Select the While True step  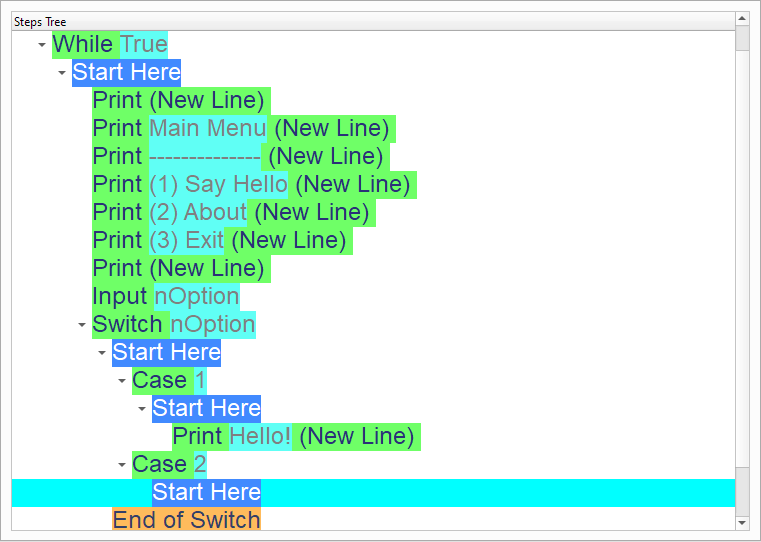pos(109,44)
